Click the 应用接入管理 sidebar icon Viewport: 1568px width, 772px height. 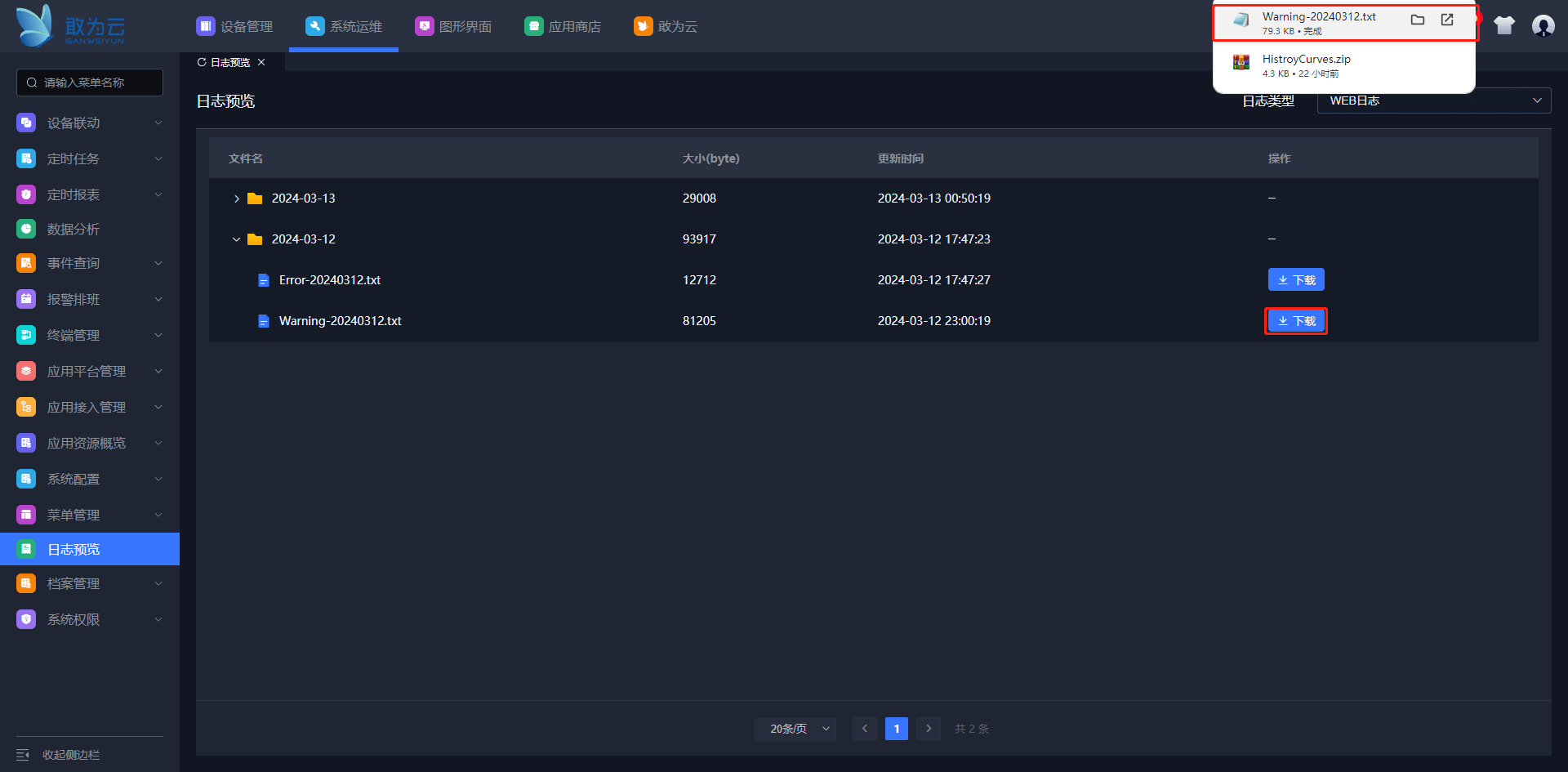coord(26,407)
